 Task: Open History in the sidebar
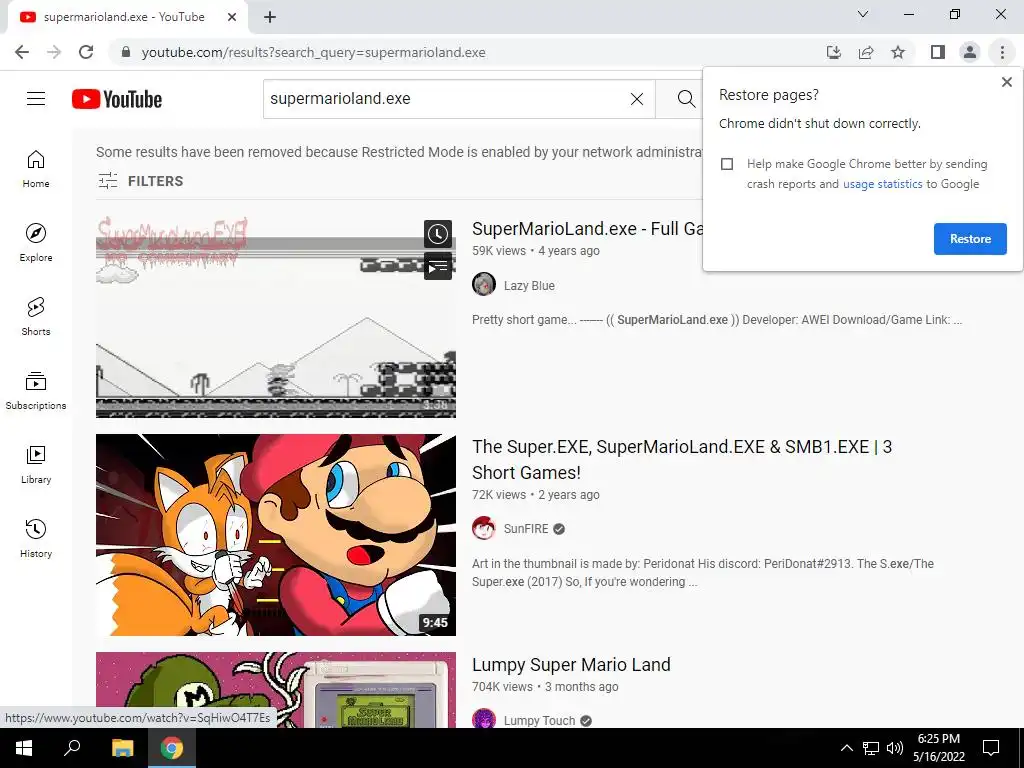coord(36,537)
